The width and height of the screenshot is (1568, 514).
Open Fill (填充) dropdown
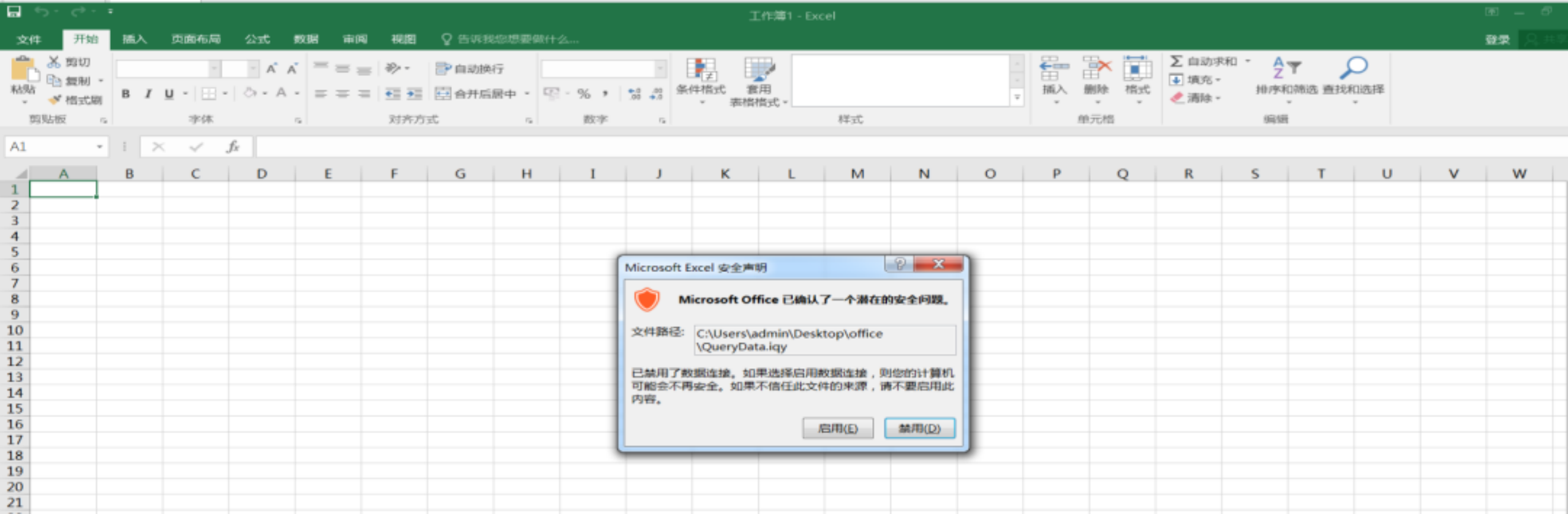[x=1196, y=80]
